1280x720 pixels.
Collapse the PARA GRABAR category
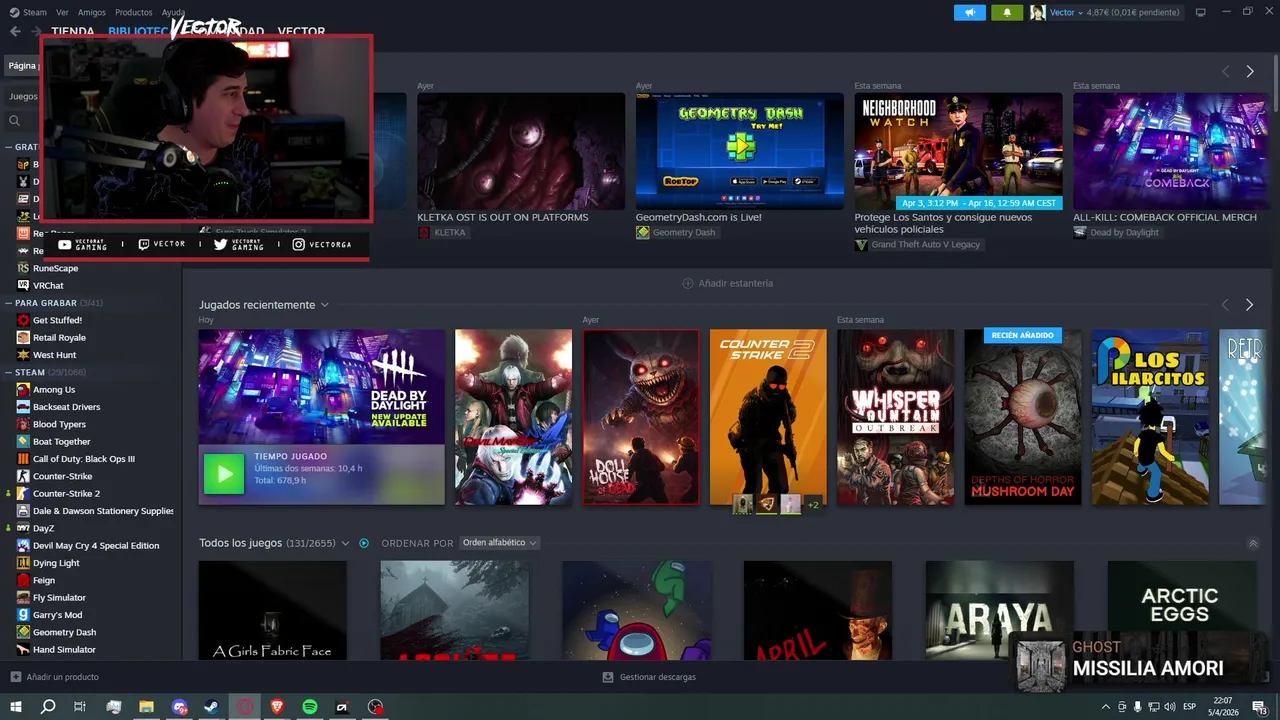coord(8,303)
